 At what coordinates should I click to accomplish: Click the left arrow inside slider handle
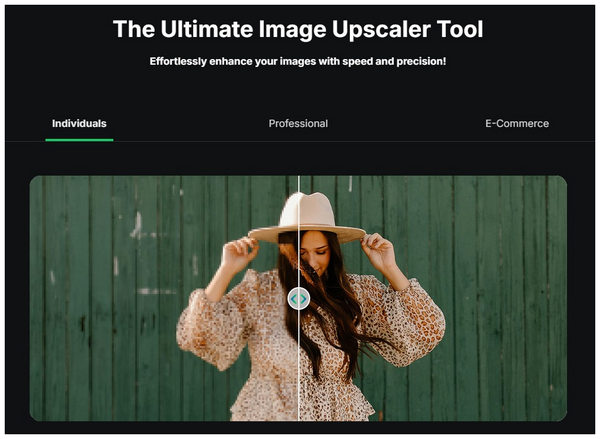[293, 298]
